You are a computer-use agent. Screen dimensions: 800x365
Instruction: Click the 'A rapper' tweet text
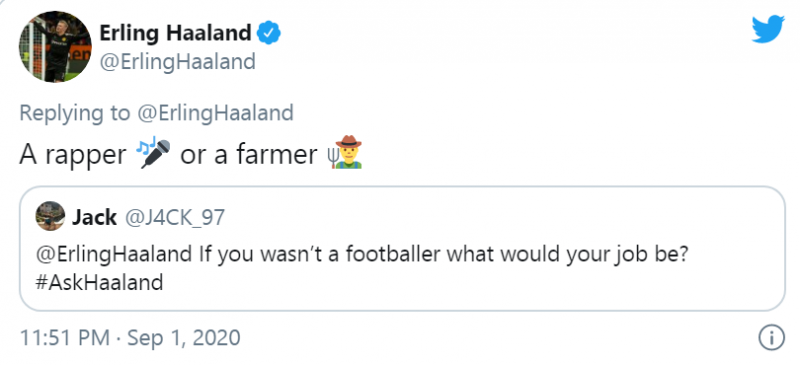coord(72,154)
